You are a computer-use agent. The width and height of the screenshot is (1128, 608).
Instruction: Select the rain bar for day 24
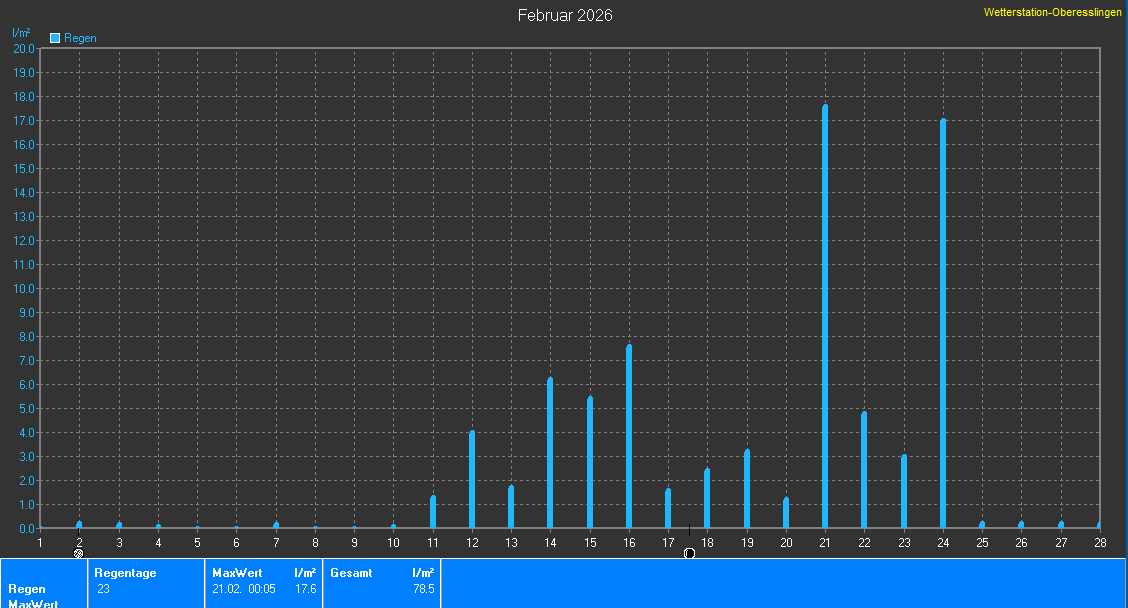(x=943, y=323)
